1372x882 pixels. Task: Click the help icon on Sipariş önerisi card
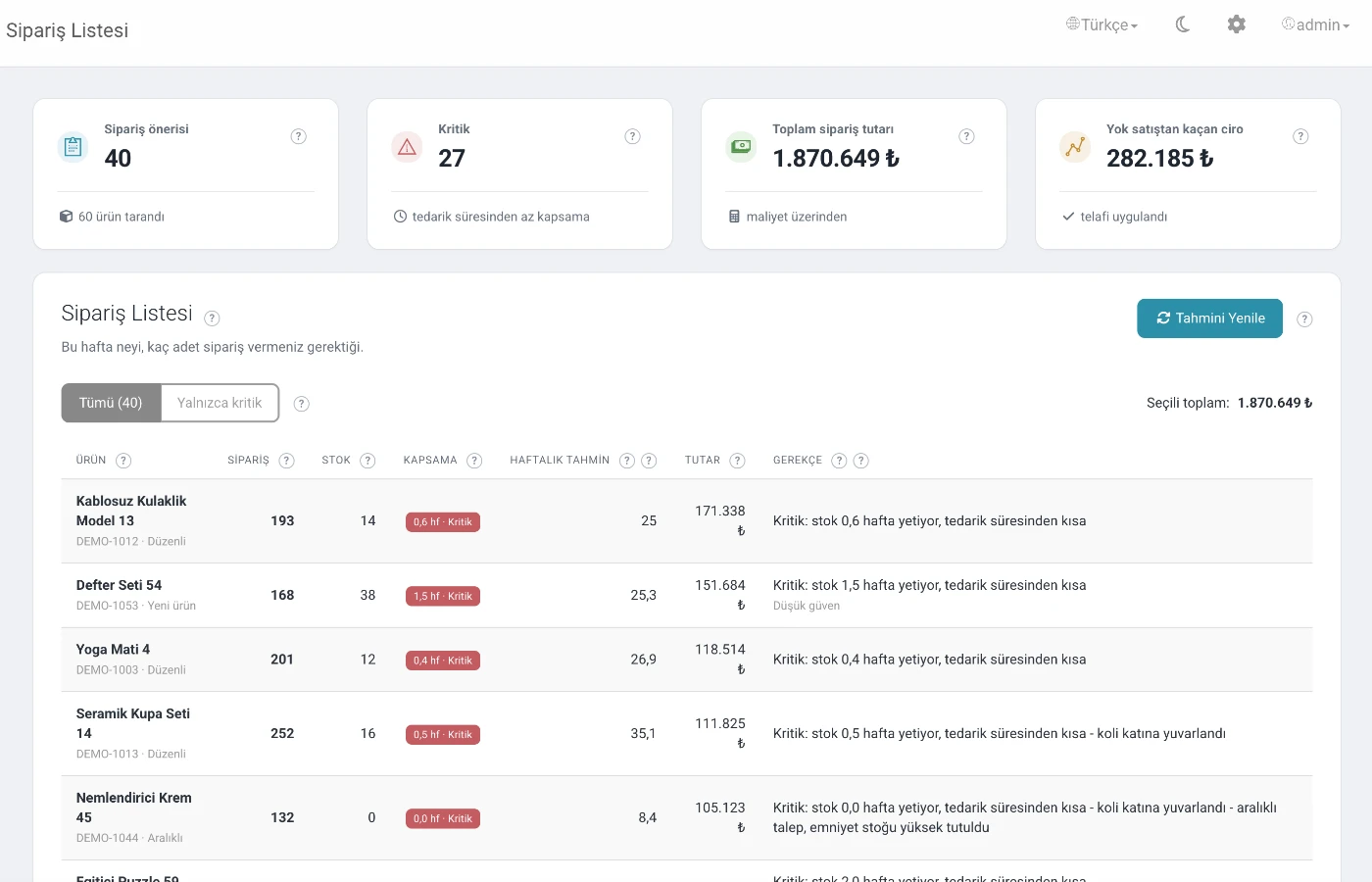tap(299, 136)
